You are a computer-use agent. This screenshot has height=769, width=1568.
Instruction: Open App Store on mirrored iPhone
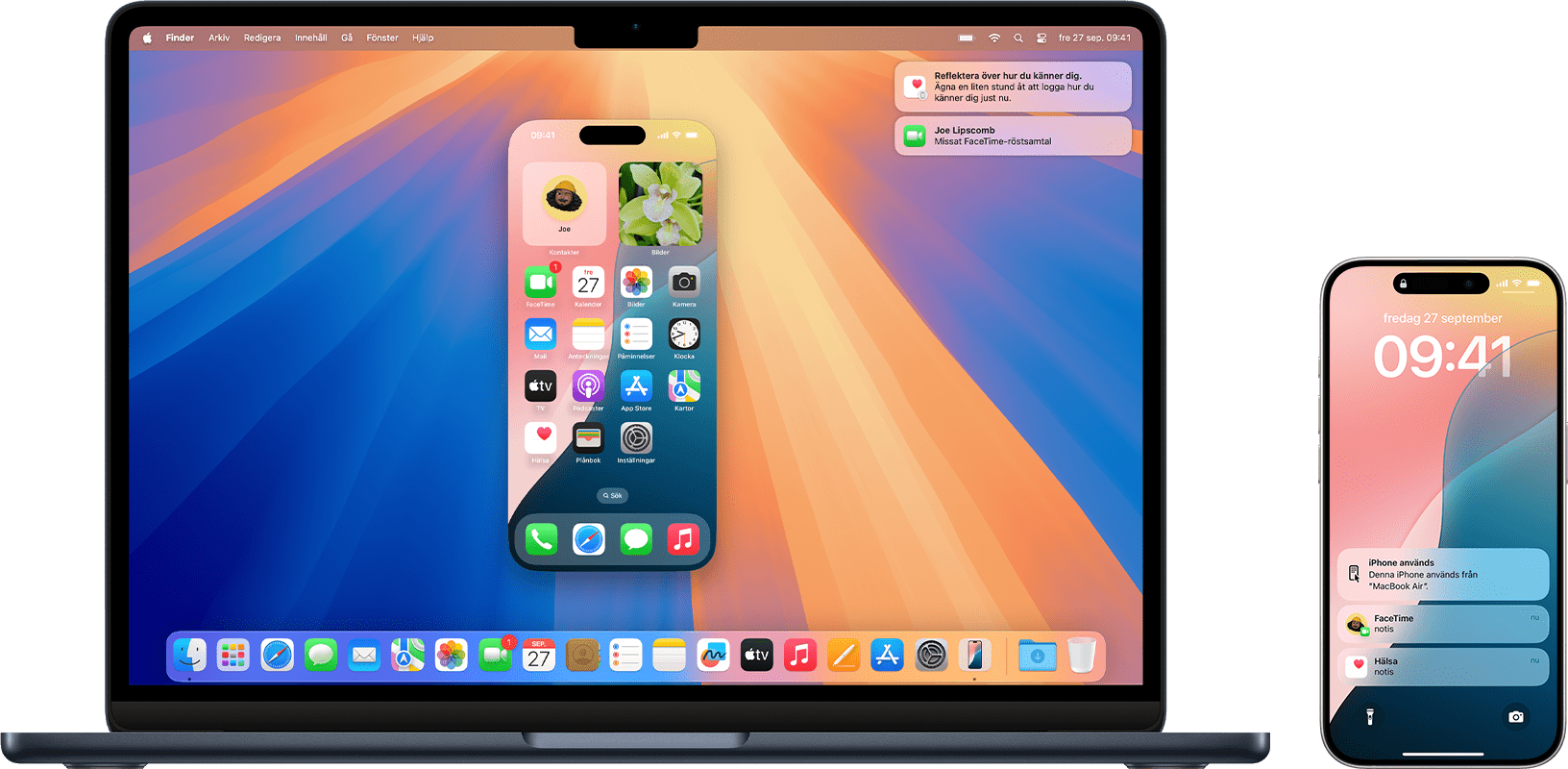point(636,386)
